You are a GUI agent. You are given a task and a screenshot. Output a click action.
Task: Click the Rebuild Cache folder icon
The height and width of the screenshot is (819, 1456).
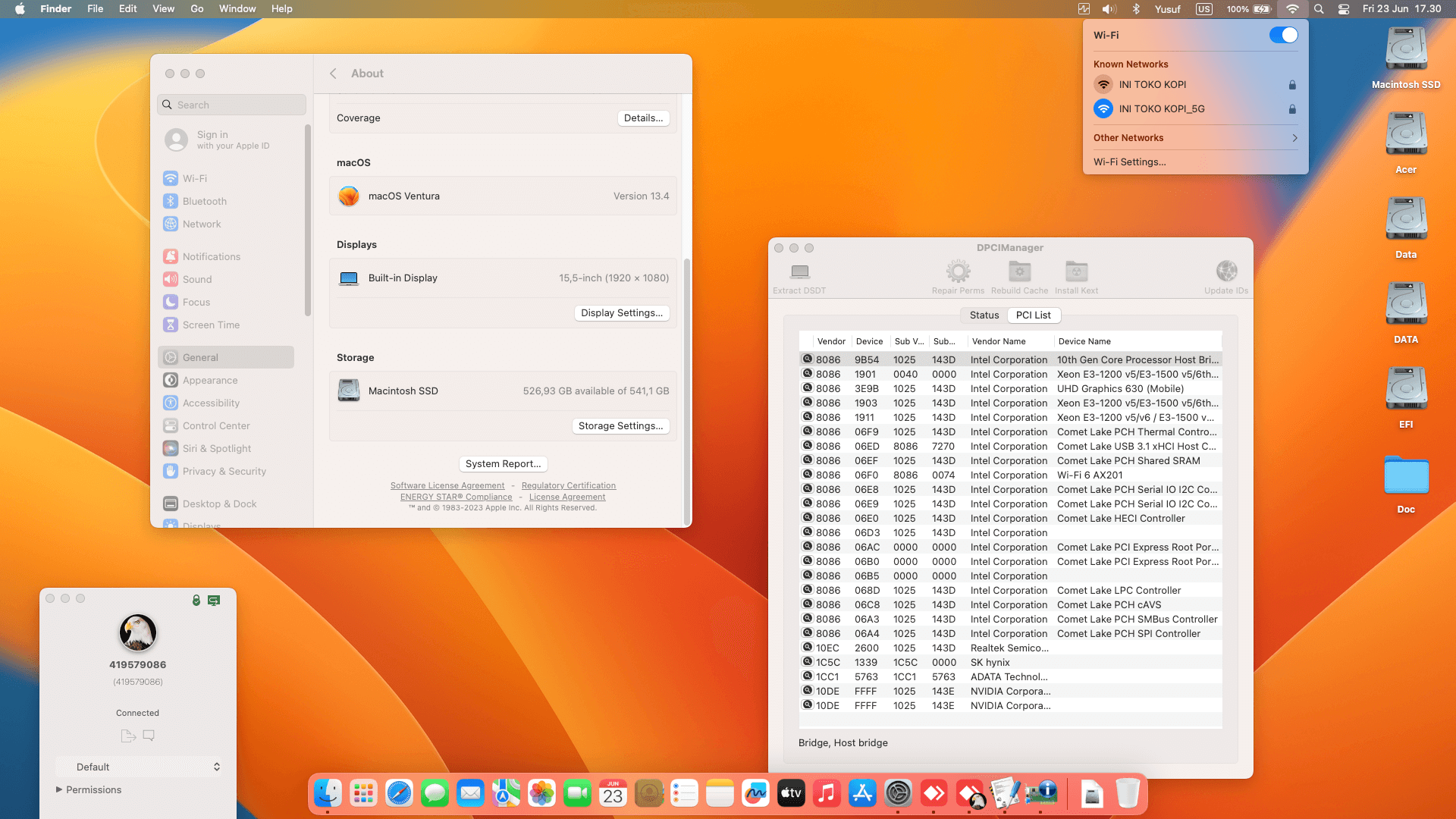[1019, 273]
